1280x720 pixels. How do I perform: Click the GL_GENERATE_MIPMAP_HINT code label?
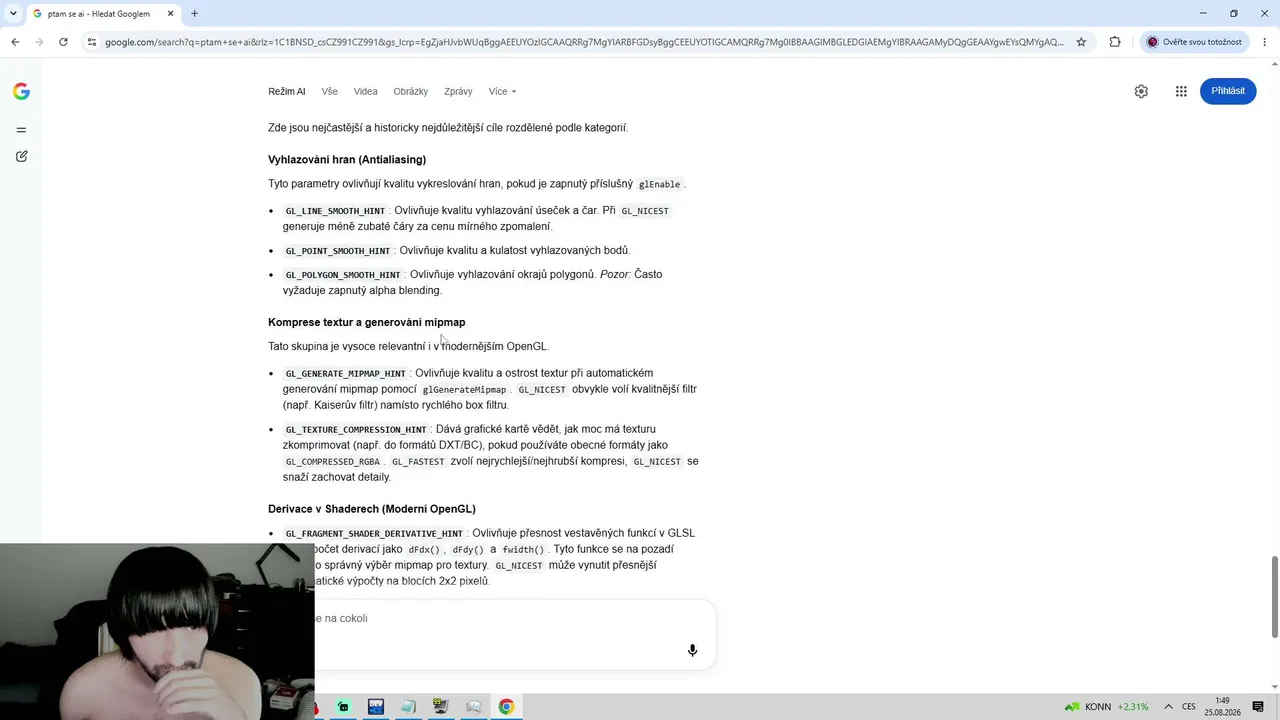(x=346, y=374)
